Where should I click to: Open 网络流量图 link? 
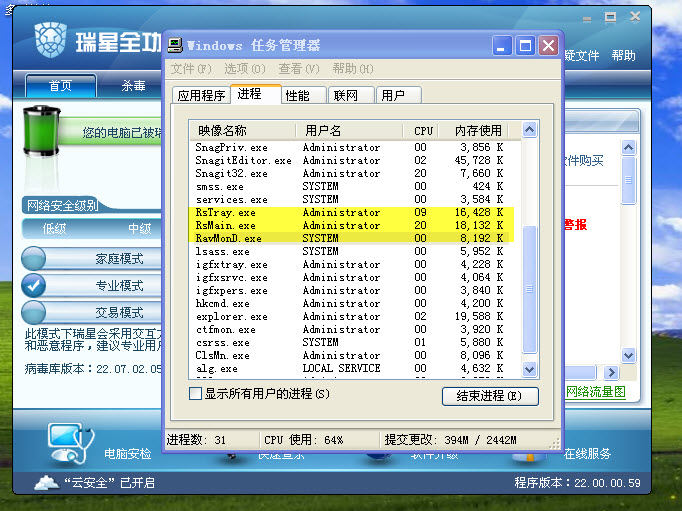(x=595, y=392)
